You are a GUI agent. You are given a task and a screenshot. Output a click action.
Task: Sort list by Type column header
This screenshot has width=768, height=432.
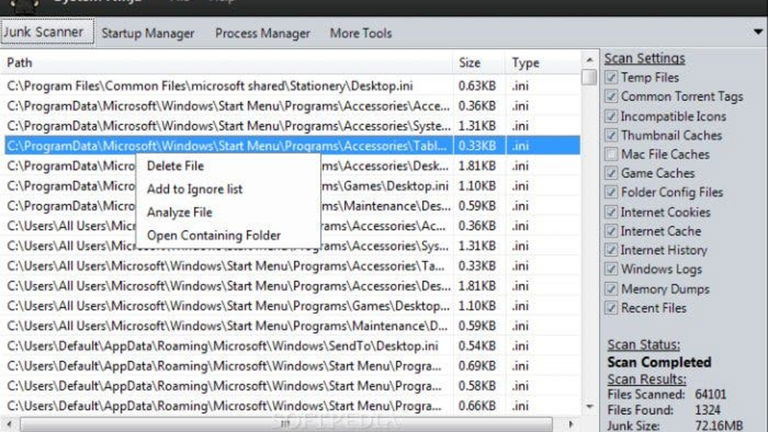(x=543, y=63)
